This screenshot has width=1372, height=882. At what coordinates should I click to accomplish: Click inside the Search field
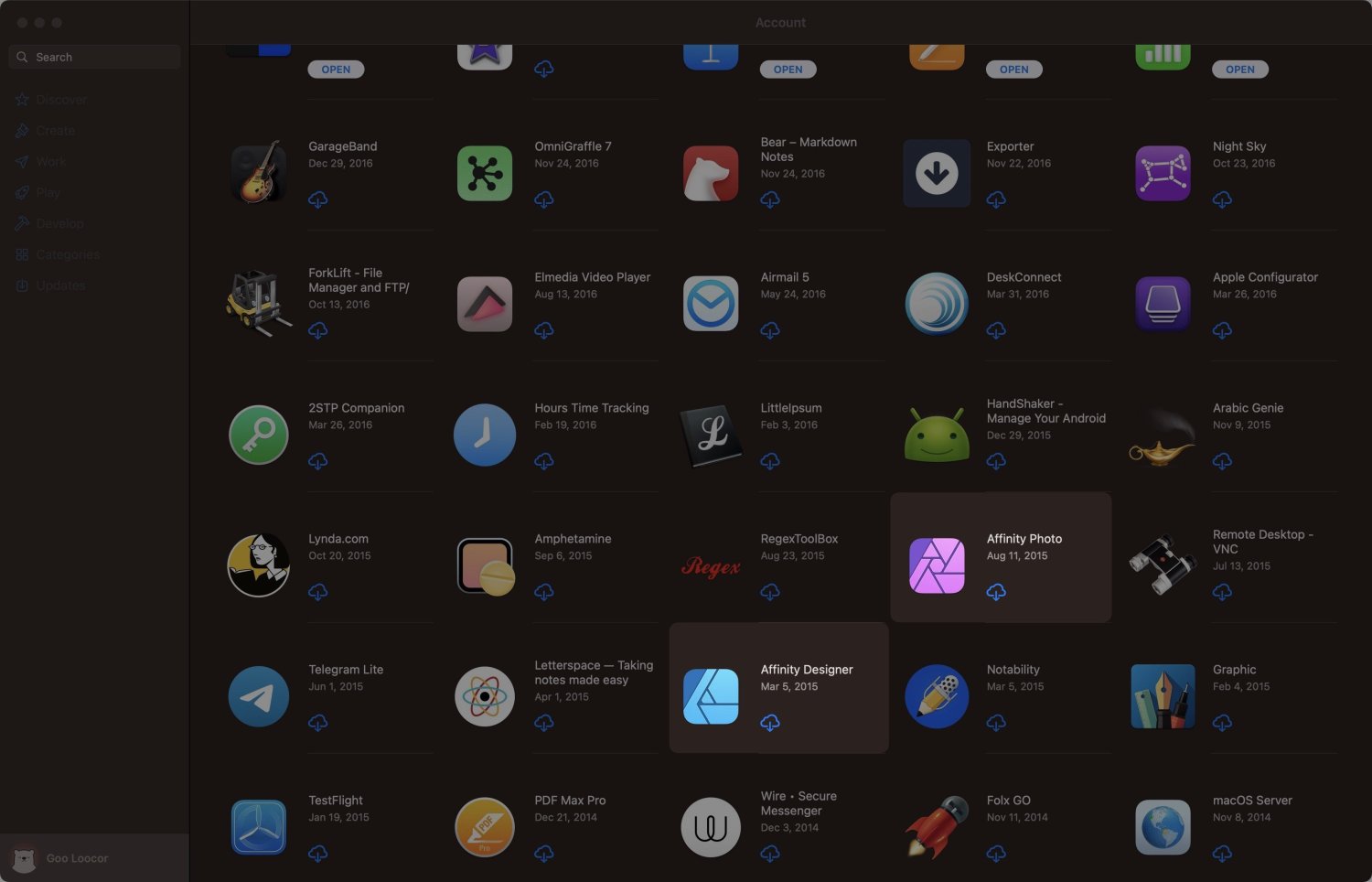point(94,57)
